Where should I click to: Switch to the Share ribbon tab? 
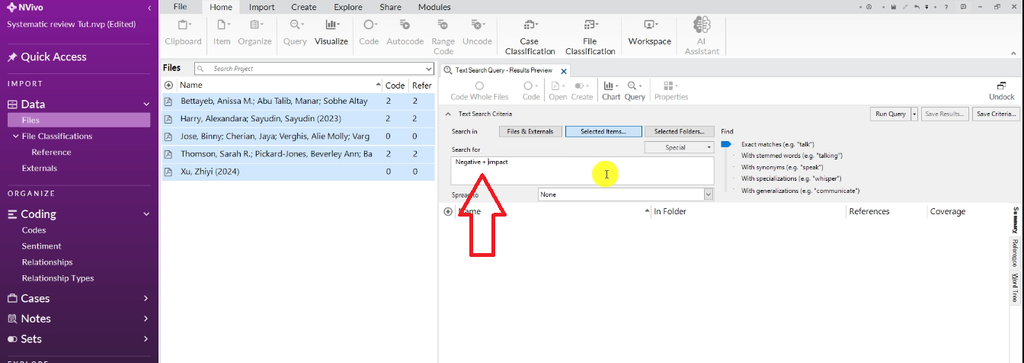click(x=391, y=7)
